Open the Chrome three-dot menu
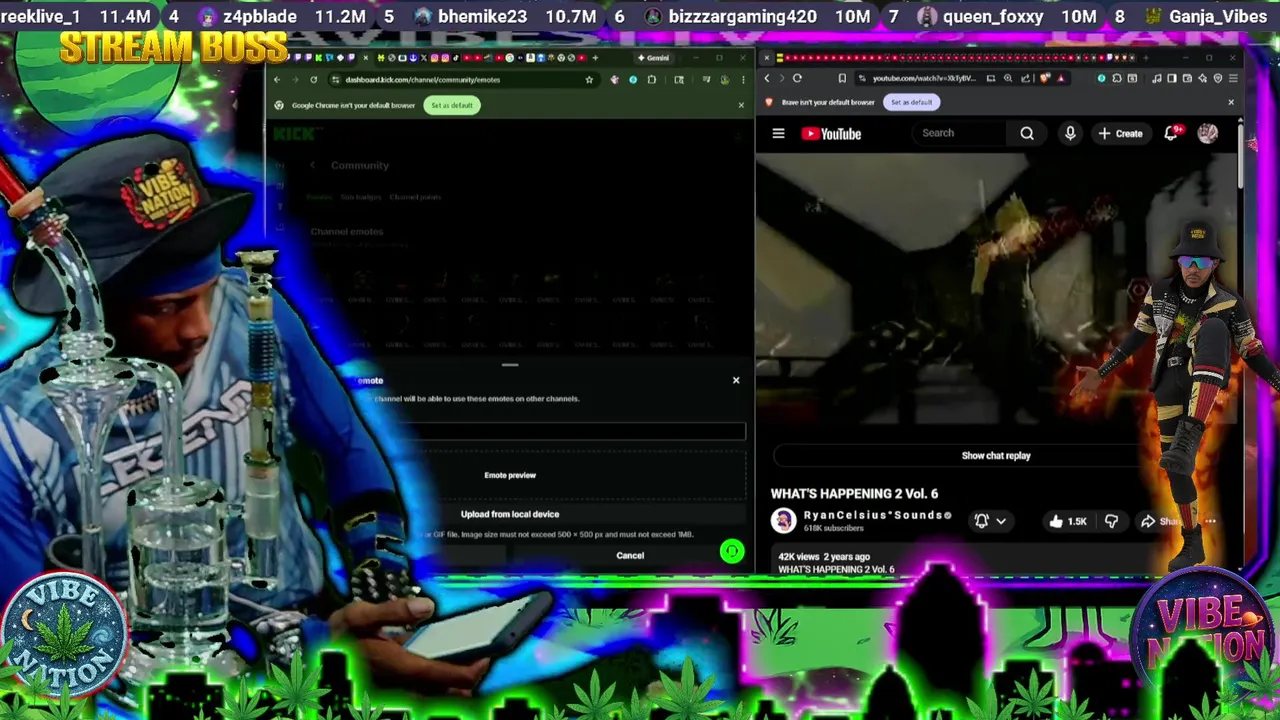 744,80
